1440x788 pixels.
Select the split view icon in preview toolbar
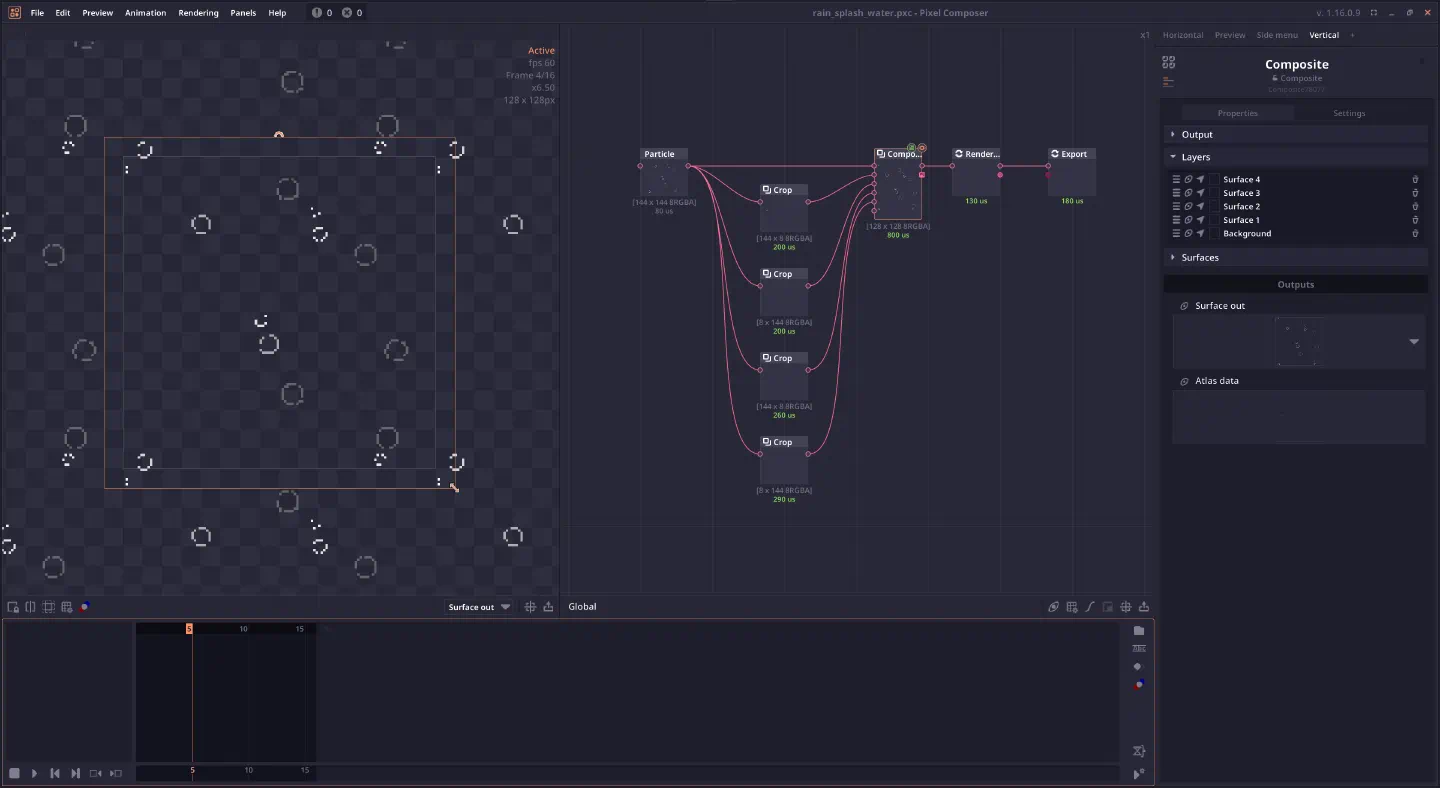[x=30, y=606]
